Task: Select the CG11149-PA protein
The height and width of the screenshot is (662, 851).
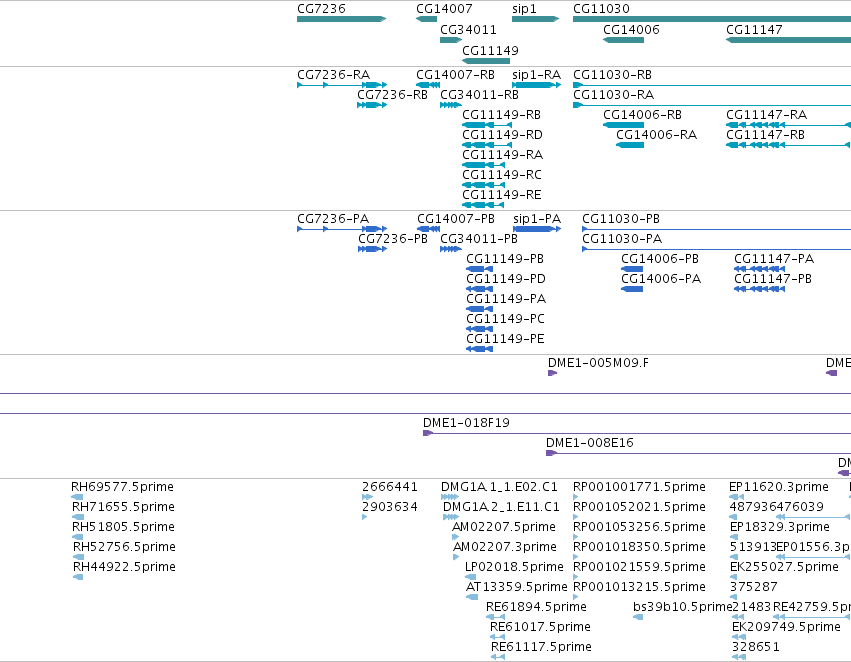Action: click(479, 309)
